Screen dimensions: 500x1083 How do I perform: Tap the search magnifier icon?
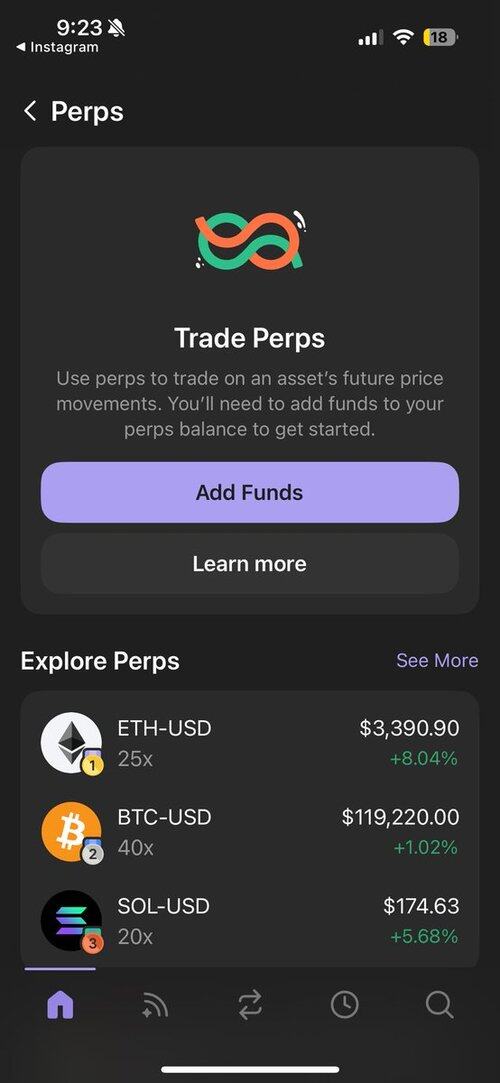point(439,1005)
